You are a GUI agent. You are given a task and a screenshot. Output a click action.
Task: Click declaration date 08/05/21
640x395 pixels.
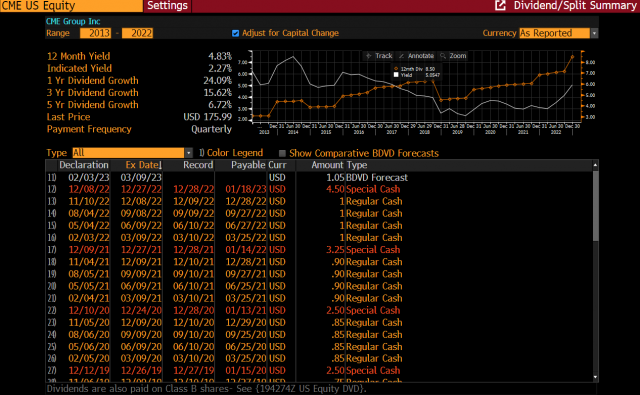pos(89,274)
